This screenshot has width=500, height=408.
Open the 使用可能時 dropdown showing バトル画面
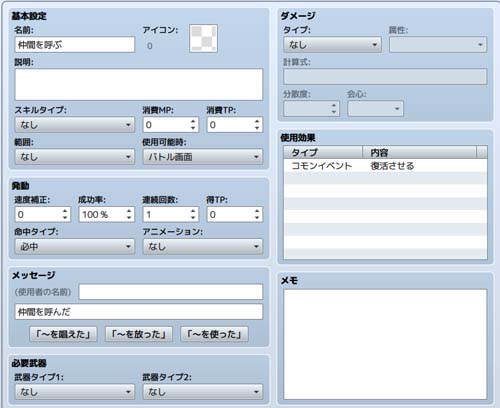pos(203,157)
